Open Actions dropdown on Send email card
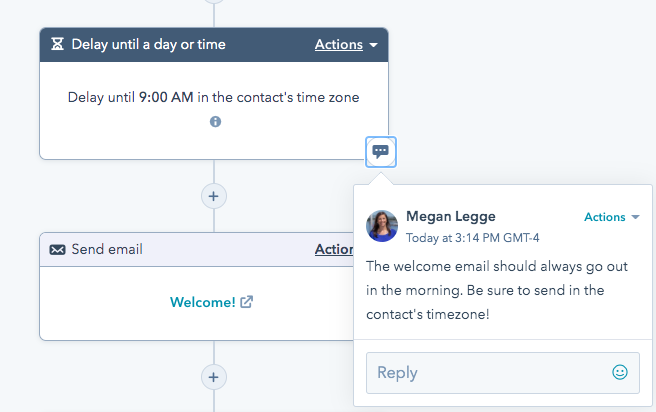The image size is (656, 412). pos(334,249)
